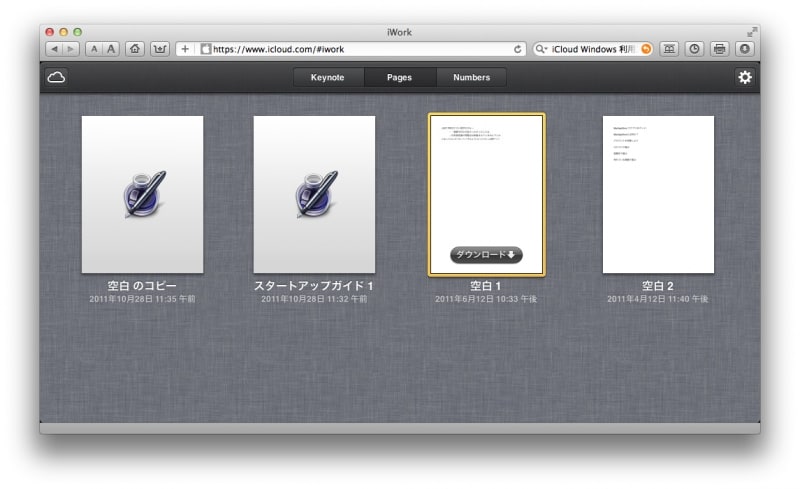800x489 pixels.
Task: Click the smaller text size button
Action: [x=94, y=49]
